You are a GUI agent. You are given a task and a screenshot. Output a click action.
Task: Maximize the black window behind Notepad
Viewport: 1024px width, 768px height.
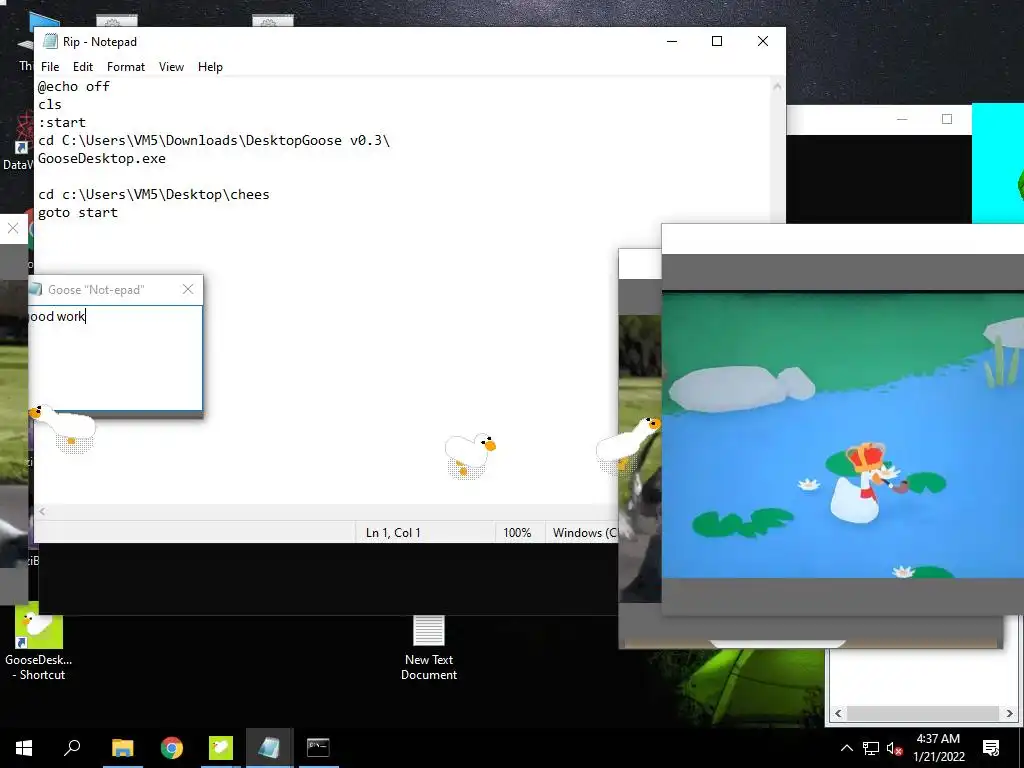pos(947,119)
